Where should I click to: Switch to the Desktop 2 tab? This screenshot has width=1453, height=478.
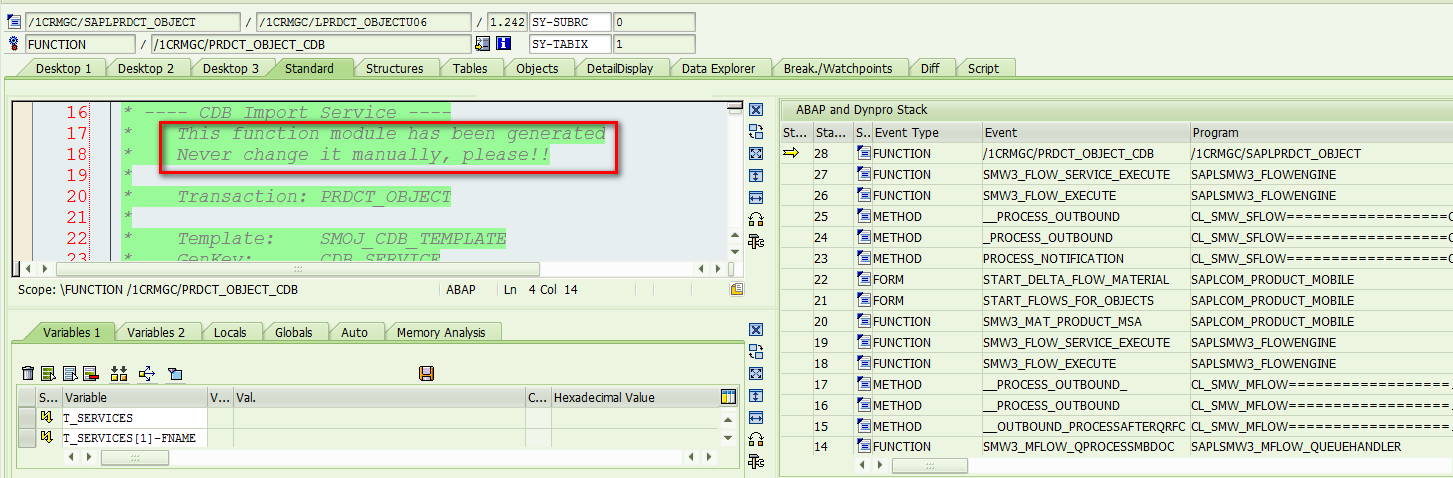(146, 68)
